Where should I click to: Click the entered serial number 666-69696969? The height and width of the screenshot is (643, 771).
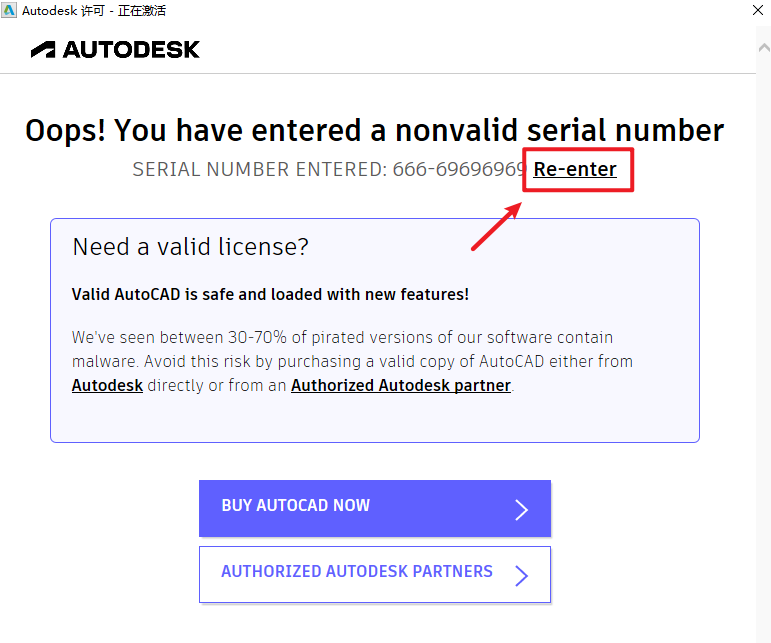(x=459, y=169)
